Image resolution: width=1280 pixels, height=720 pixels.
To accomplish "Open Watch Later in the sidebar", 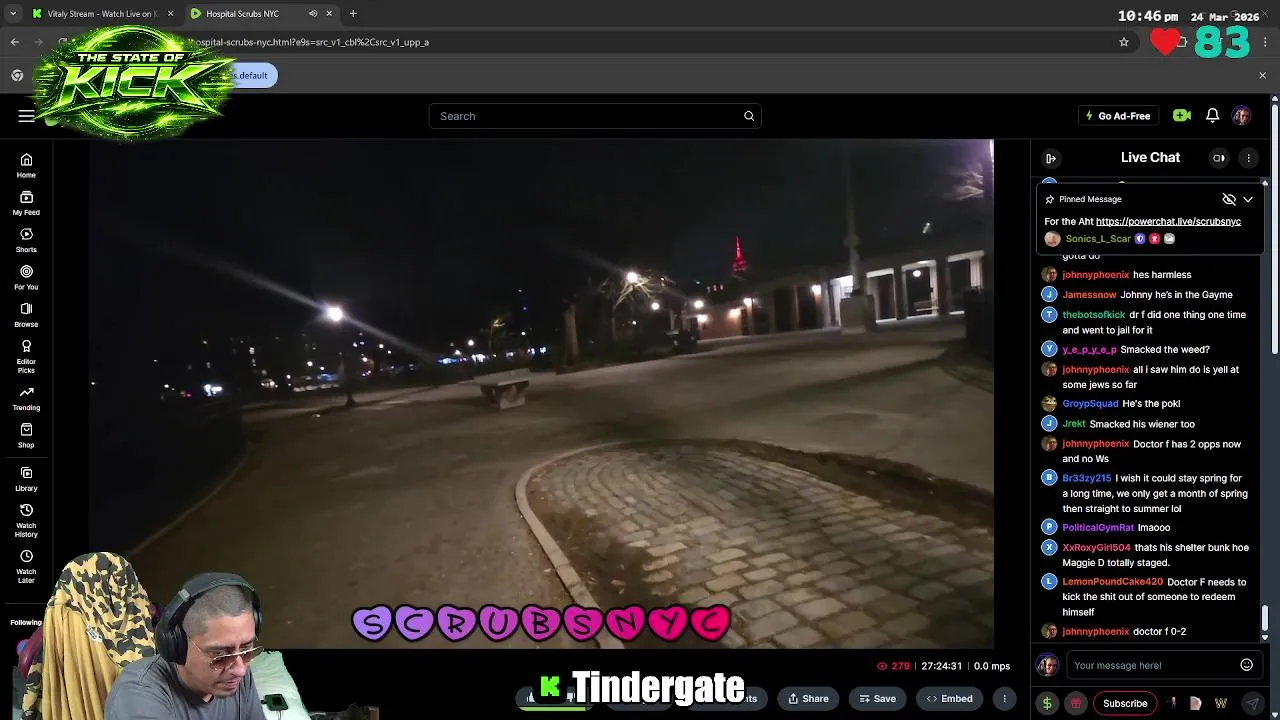I will tap(26, 566).
